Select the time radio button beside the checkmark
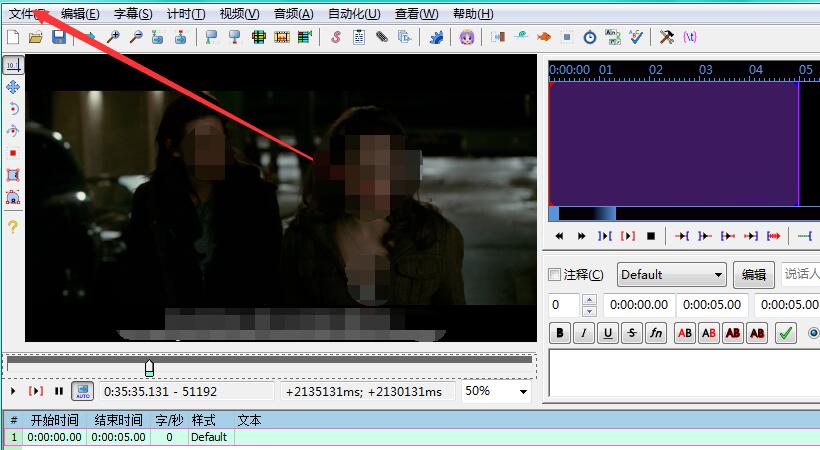 (x=813, y=333)
